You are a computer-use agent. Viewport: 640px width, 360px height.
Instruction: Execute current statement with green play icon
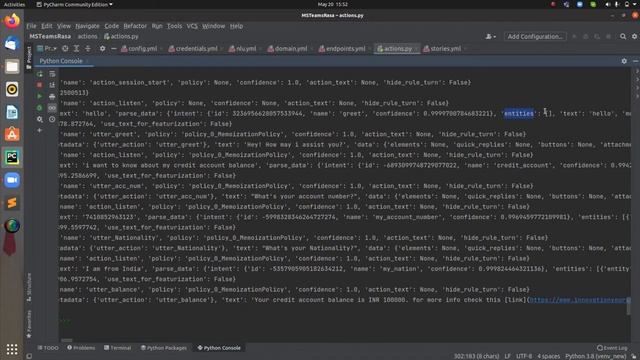click(x=40, y=97)
